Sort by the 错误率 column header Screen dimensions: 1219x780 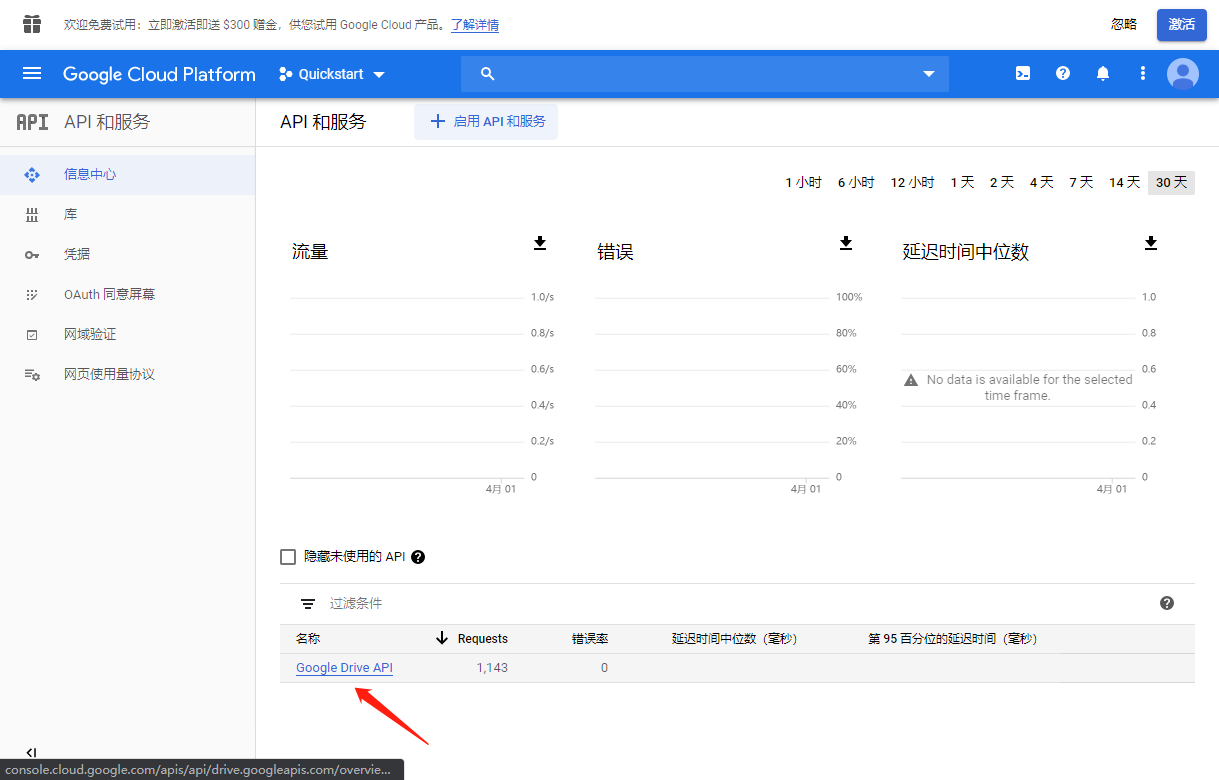(x=590, y=638)
